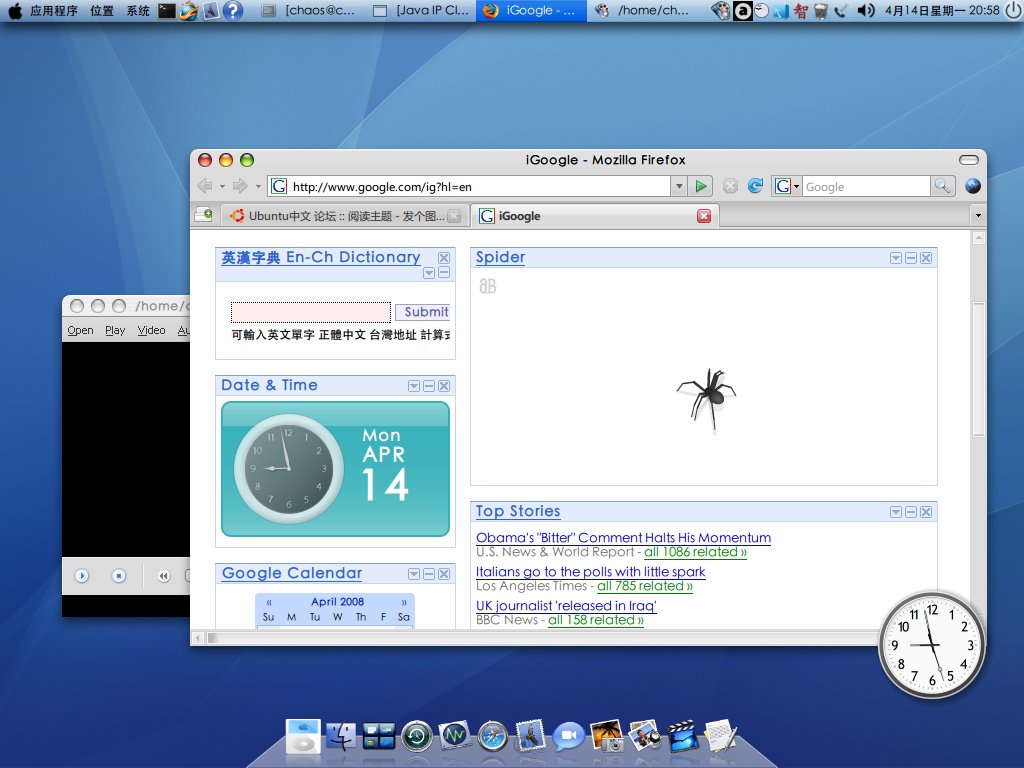
Task: Open the Obama's "Bitter" Comment headline
Action: pos(623,537)
